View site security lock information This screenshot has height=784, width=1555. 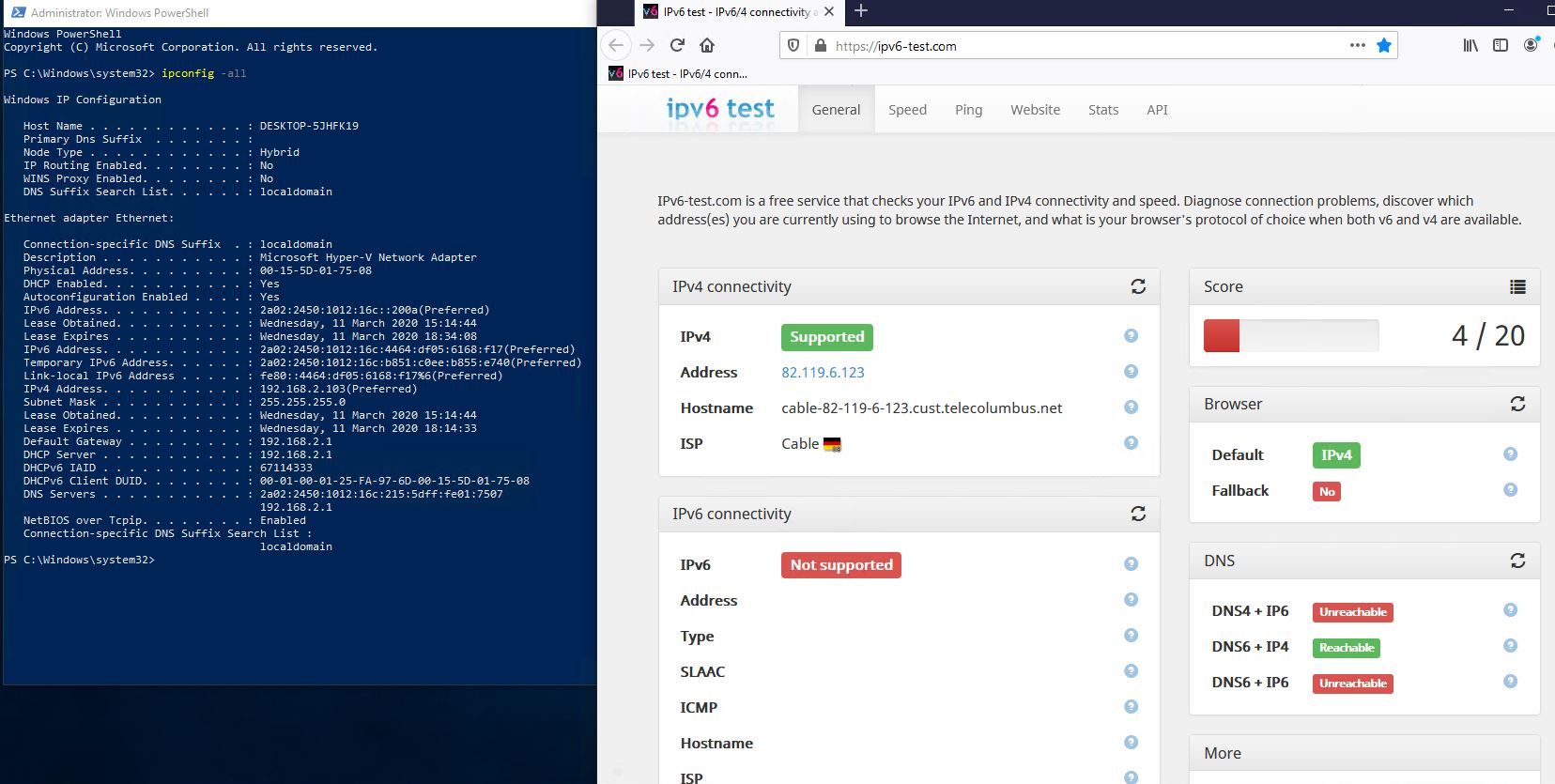(820, 45)
